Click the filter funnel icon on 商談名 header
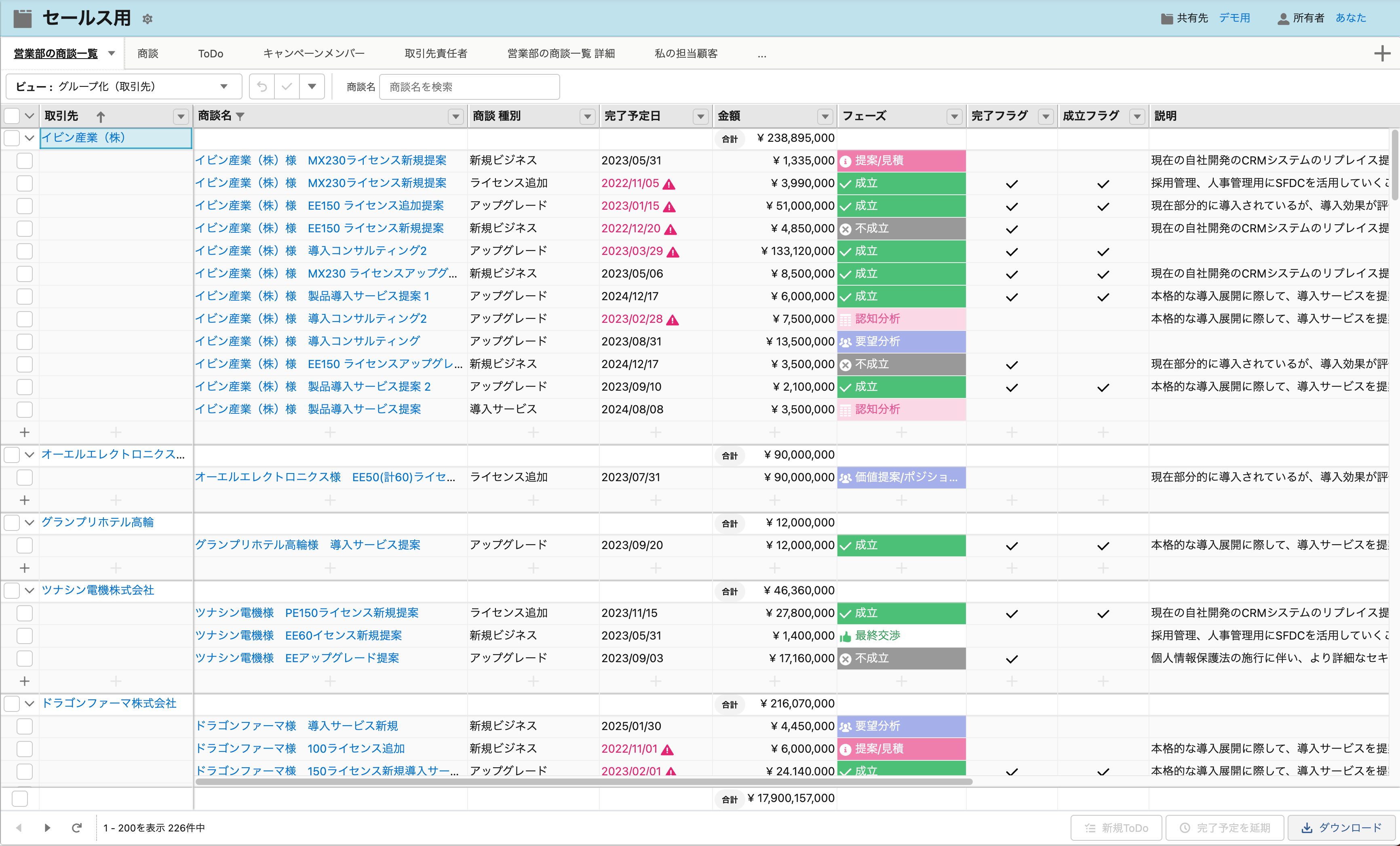The height and width of the screenshot is (846, 1400). coord(240,116)
